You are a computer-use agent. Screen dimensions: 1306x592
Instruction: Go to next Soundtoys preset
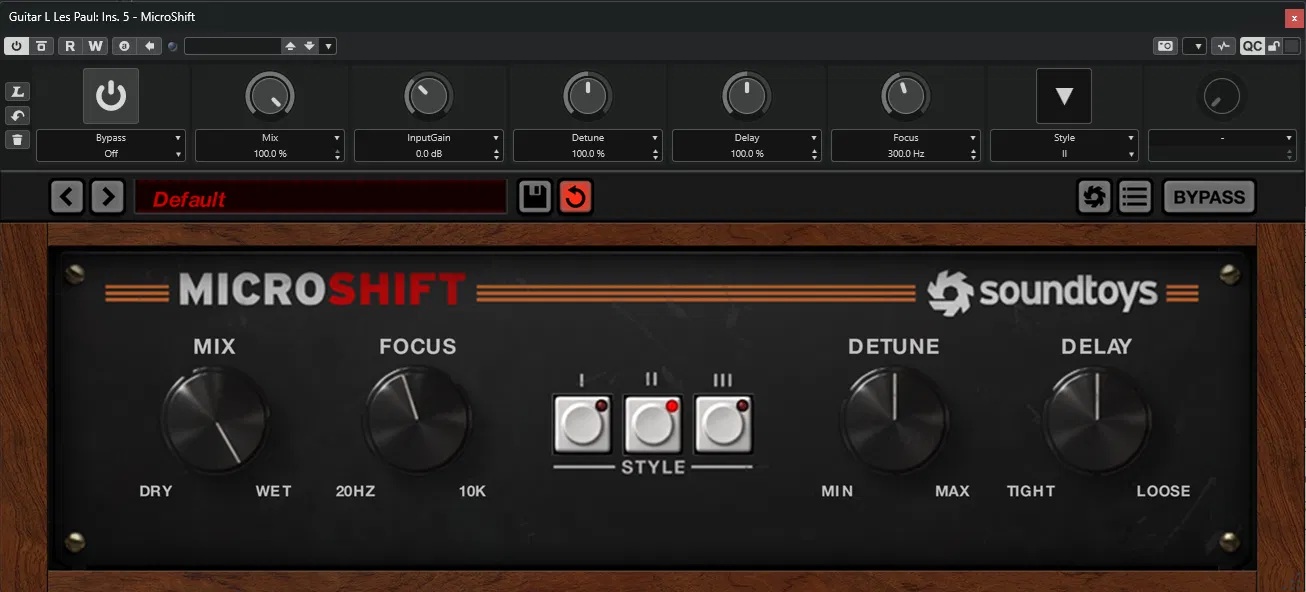coord(108,197)
